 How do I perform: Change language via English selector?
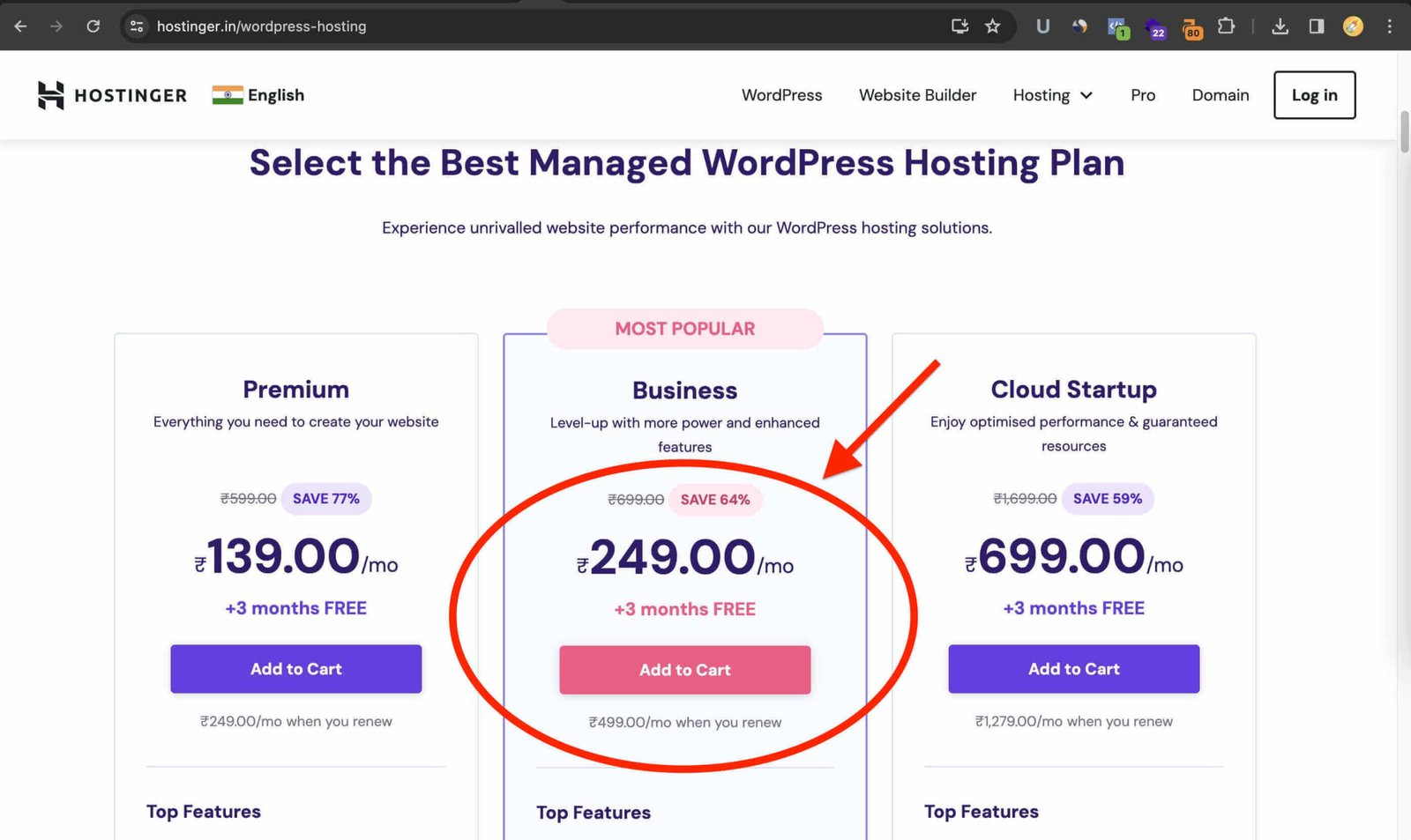pyautogui.click(x=276, y=95)
